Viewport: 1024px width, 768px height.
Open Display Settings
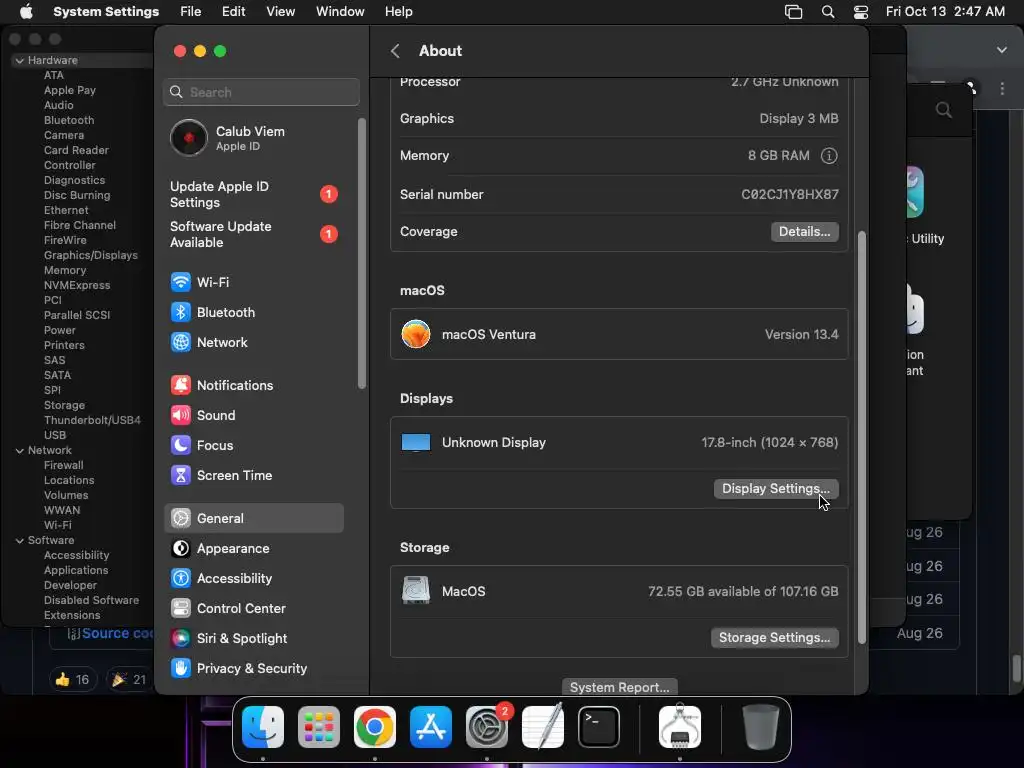click(x=776, y=488)
